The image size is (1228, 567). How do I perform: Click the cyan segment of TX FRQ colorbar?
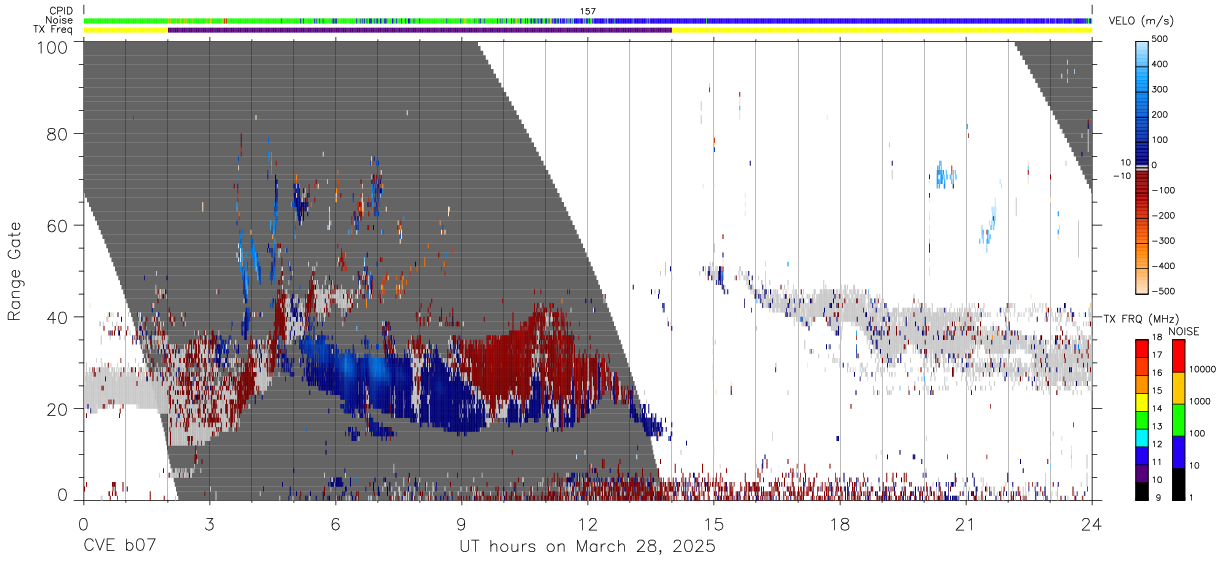pos(1141,437)
